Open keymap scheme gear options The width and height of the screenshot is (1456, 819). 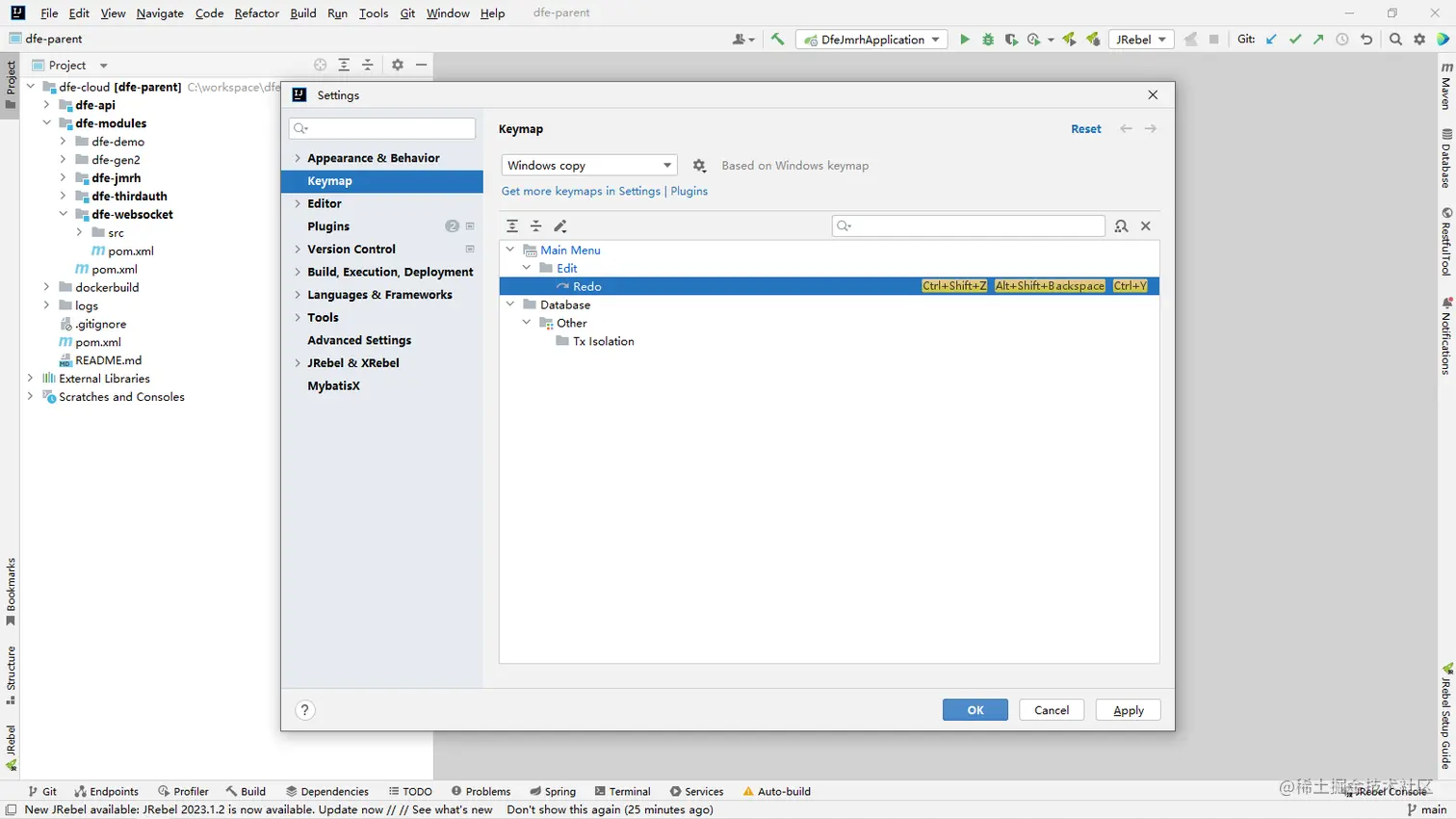coord(699,166)
